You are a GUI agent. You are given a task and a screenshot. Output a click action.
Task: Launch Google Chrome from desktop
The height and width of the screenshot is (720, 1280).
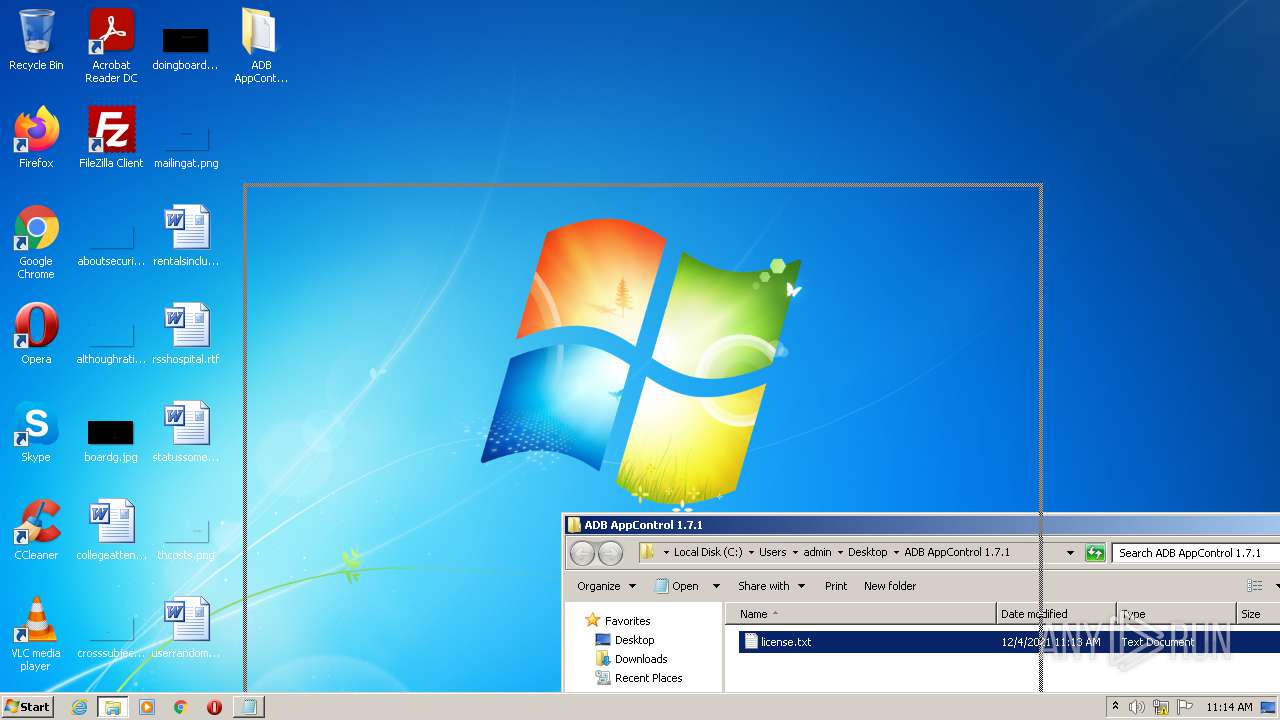point(36,242)
